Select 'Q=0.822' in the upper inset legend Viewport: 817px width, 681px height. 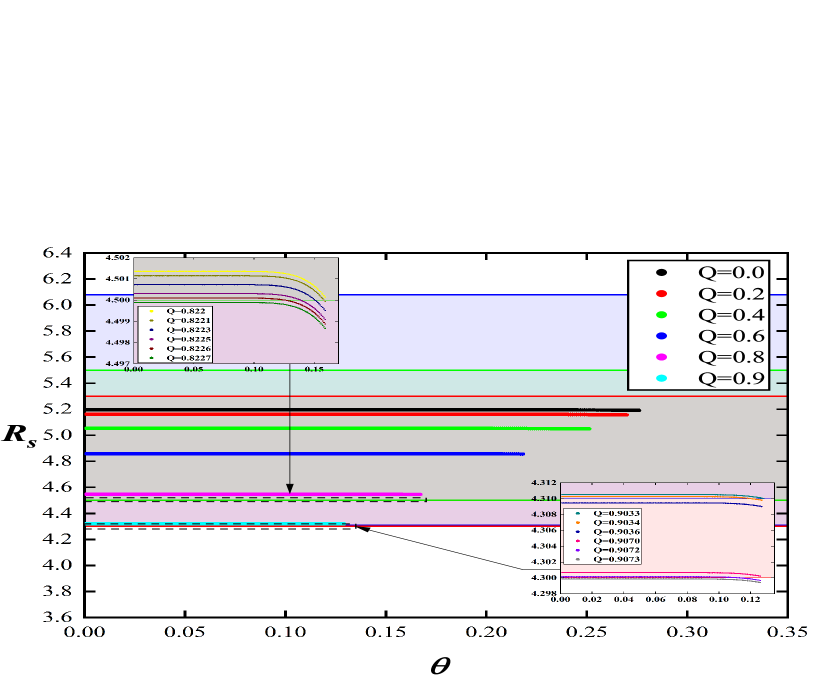186,311
